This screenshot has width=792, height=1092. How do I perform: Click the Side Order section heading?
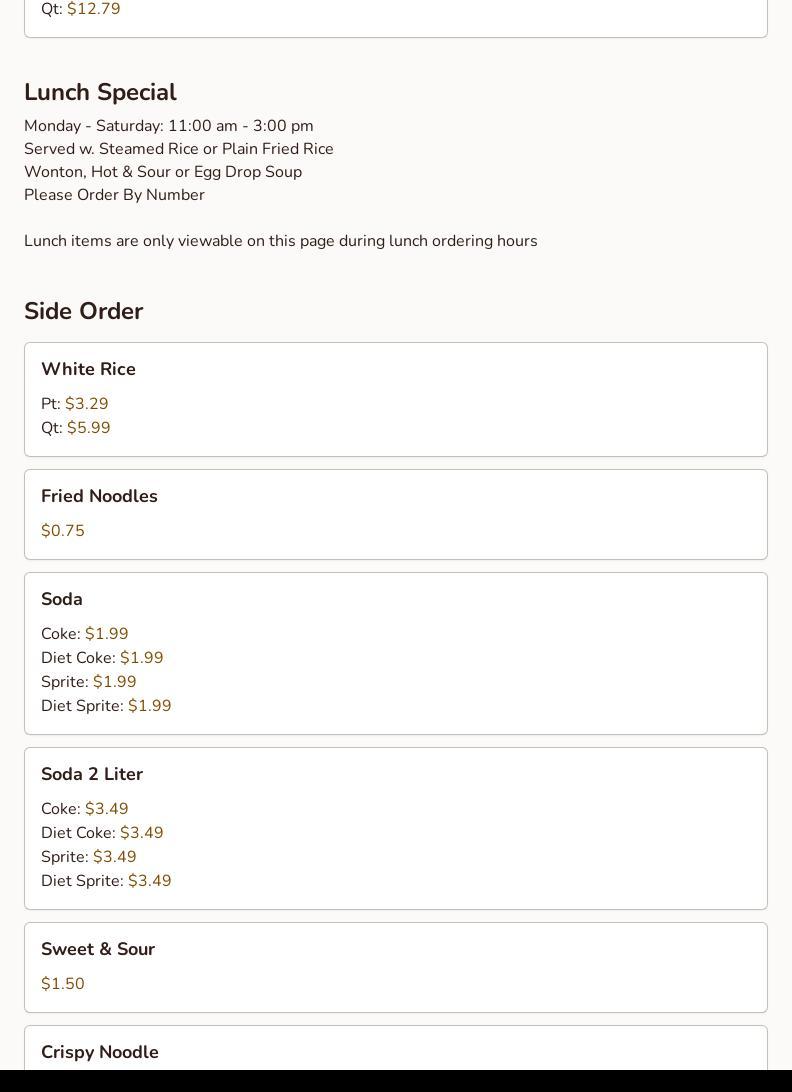[x=84, y=311]
